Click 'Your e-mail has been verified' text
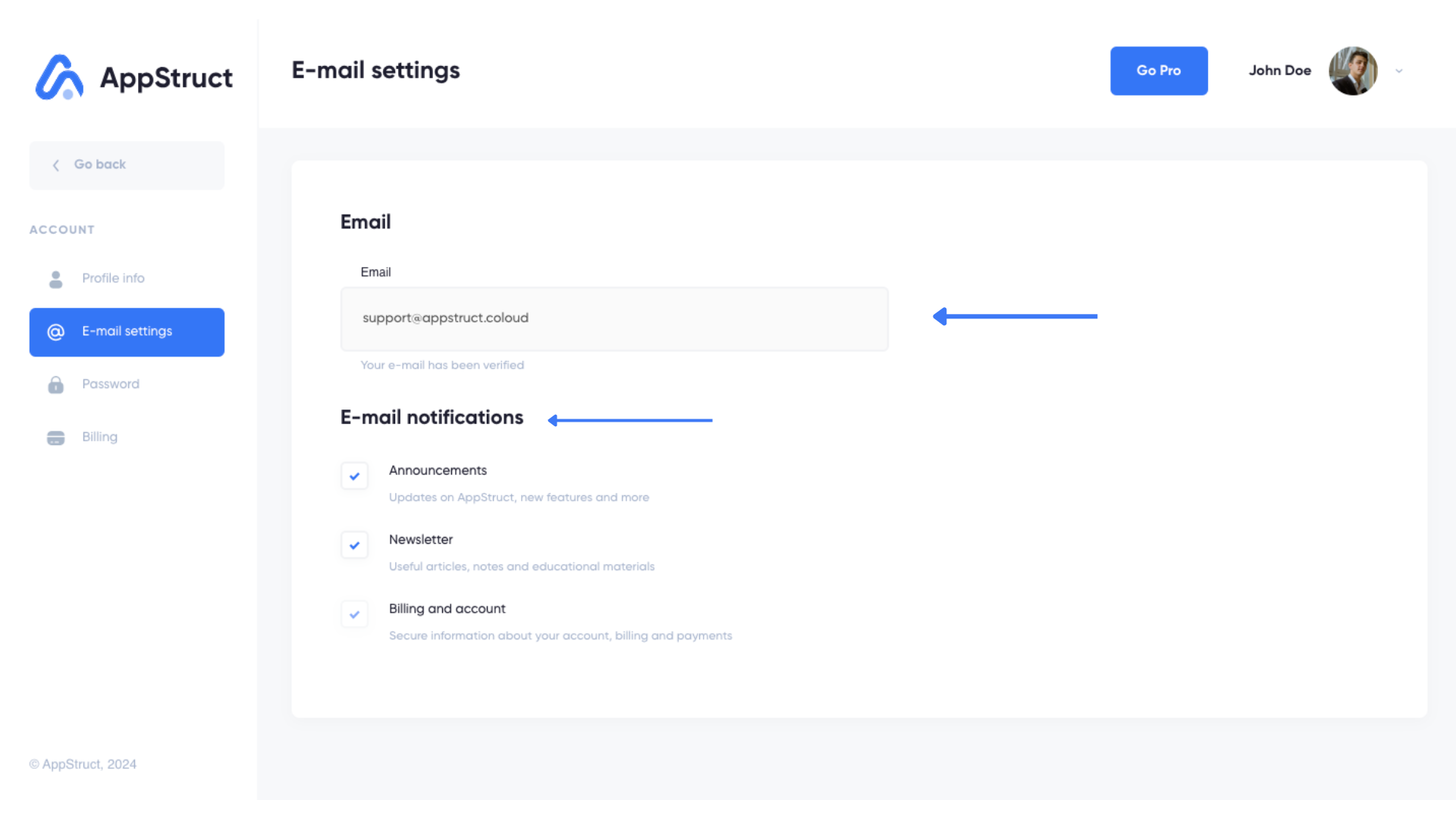Screen dimensions: 1456x819 [x=442, y=366]
